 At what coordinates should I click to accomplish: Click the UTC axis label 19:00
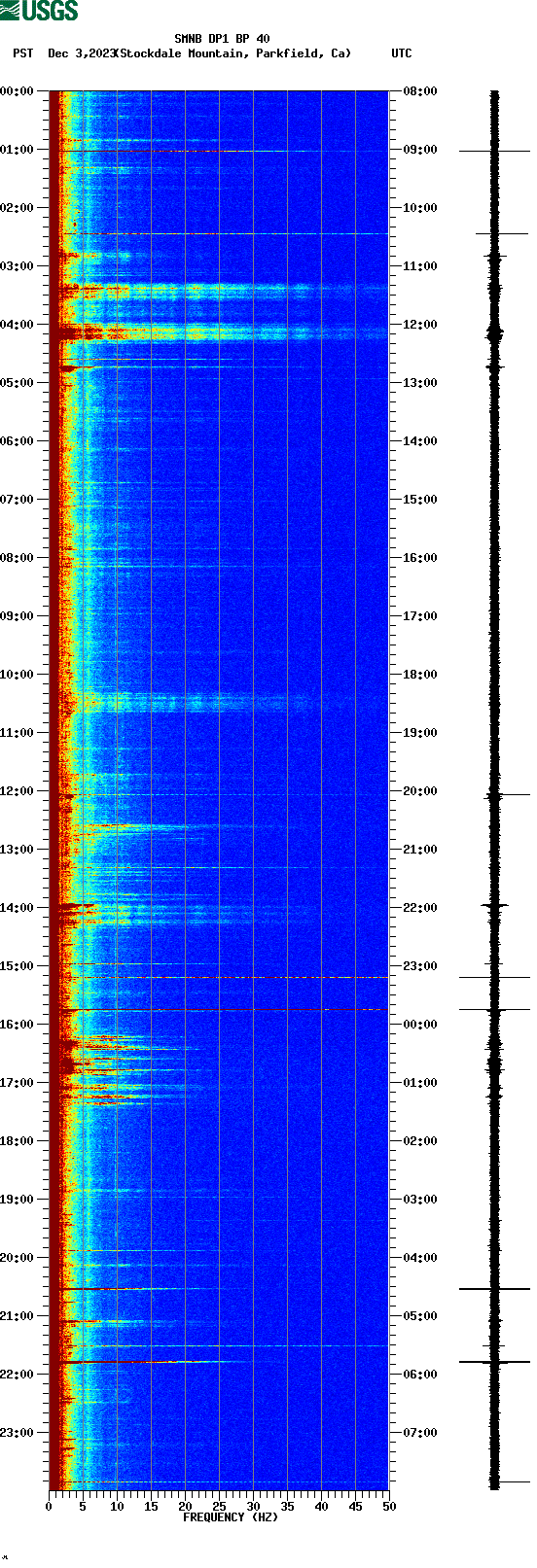[419, 733]
